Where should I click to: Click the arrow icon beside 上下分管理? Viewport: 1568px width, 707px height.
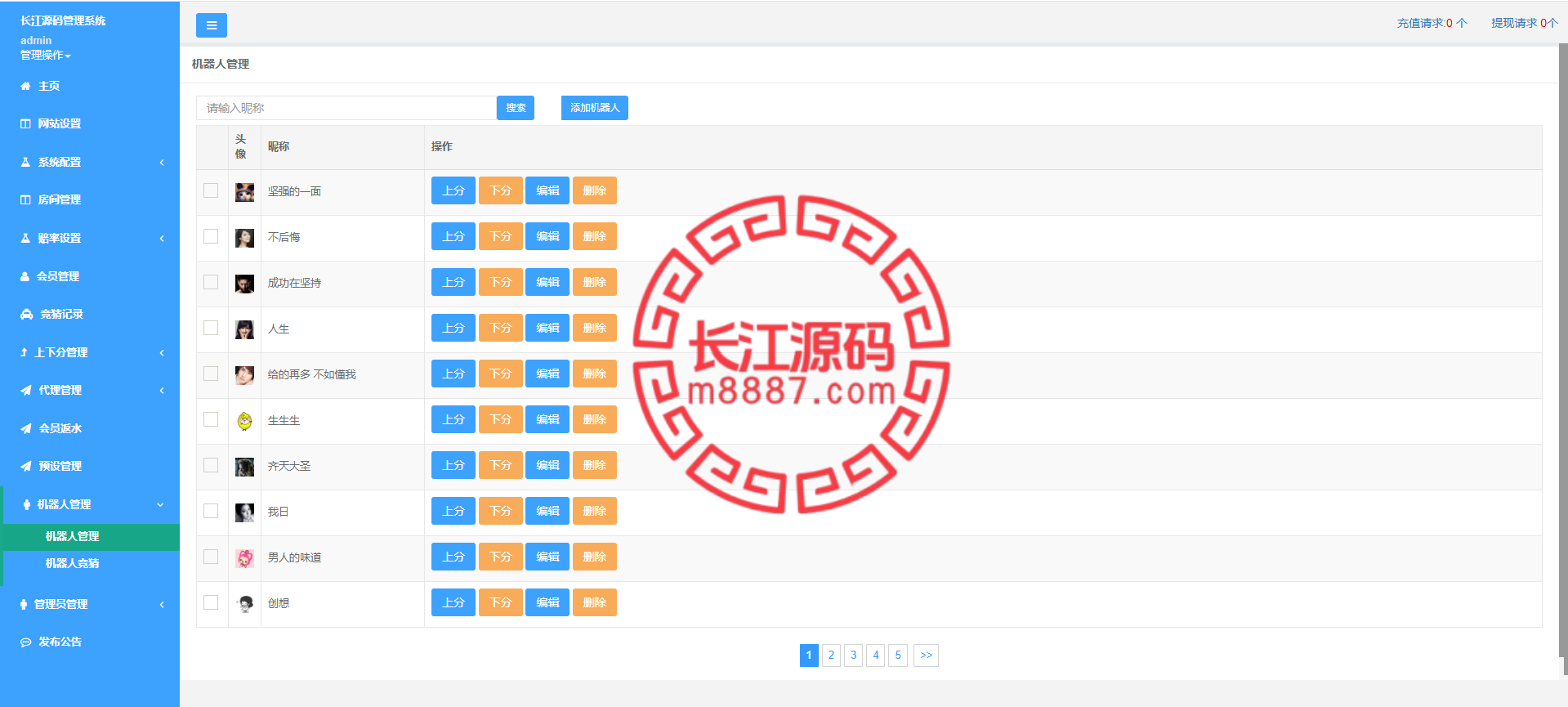pyautogui.click(x=24, y=352)
